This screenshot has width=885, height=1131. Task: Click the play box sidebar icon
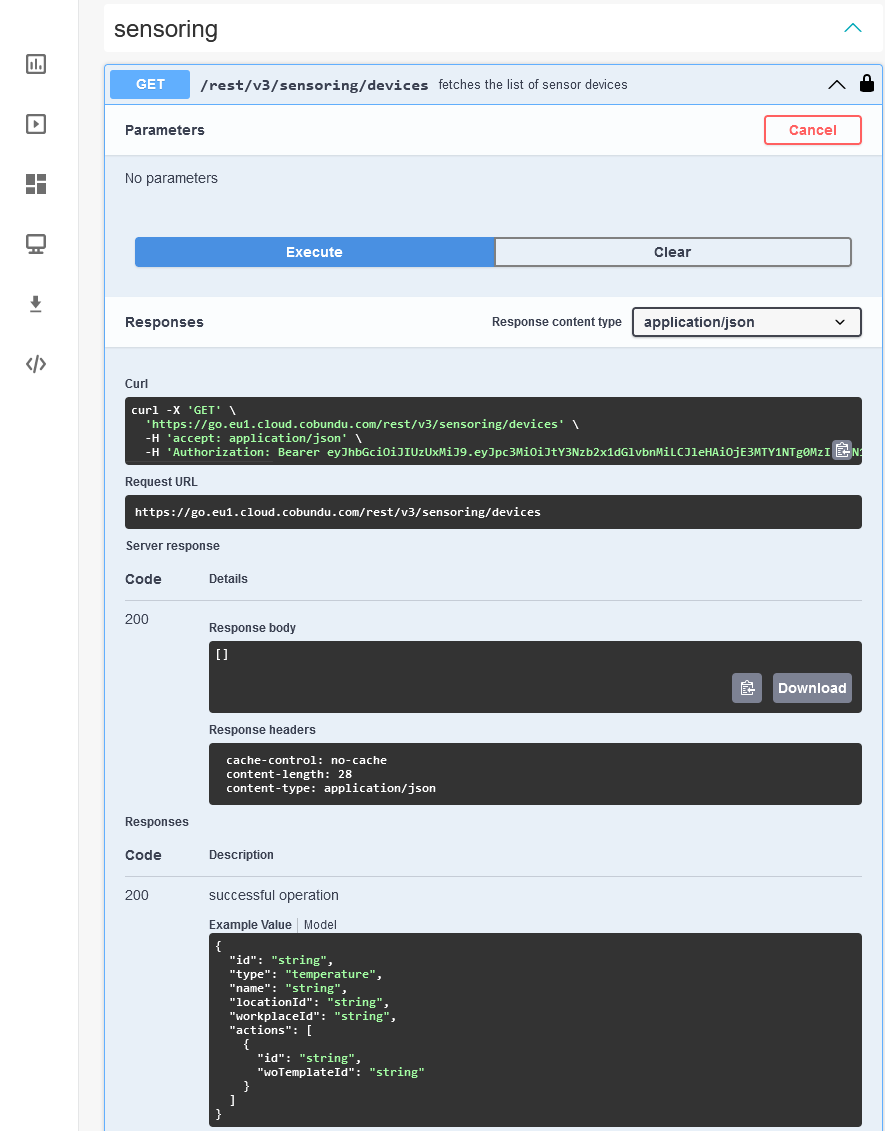point(36,124)
